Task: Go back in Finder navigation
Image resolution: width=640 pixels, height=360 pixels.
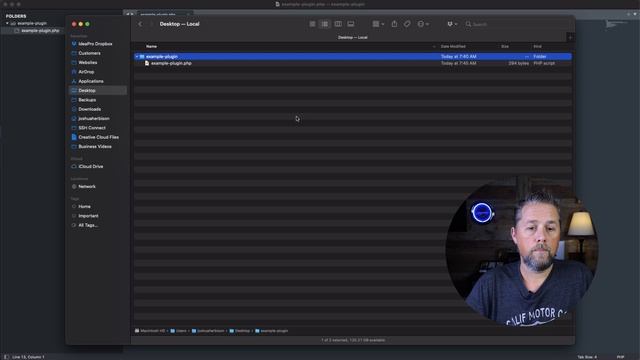Action: pos(140,24)
